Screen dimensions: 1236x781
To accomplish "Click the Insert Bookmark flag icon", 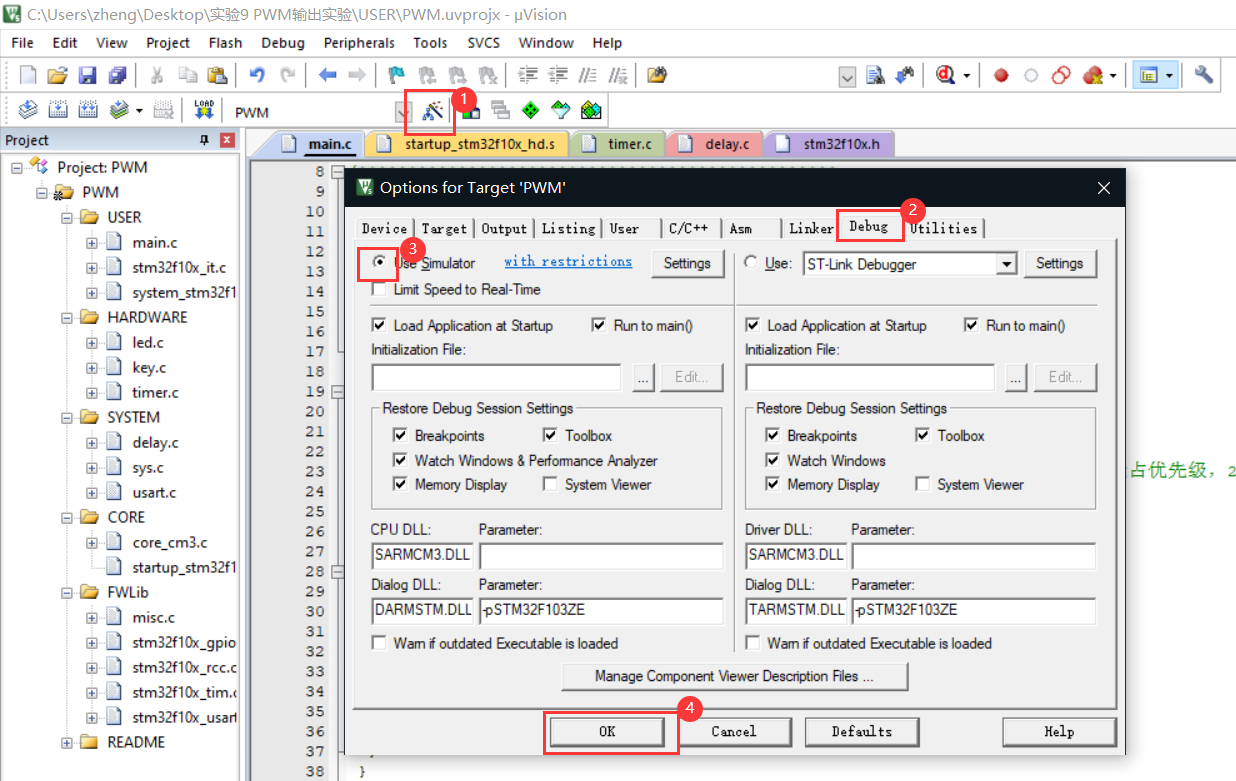I will tap(397, 75).
